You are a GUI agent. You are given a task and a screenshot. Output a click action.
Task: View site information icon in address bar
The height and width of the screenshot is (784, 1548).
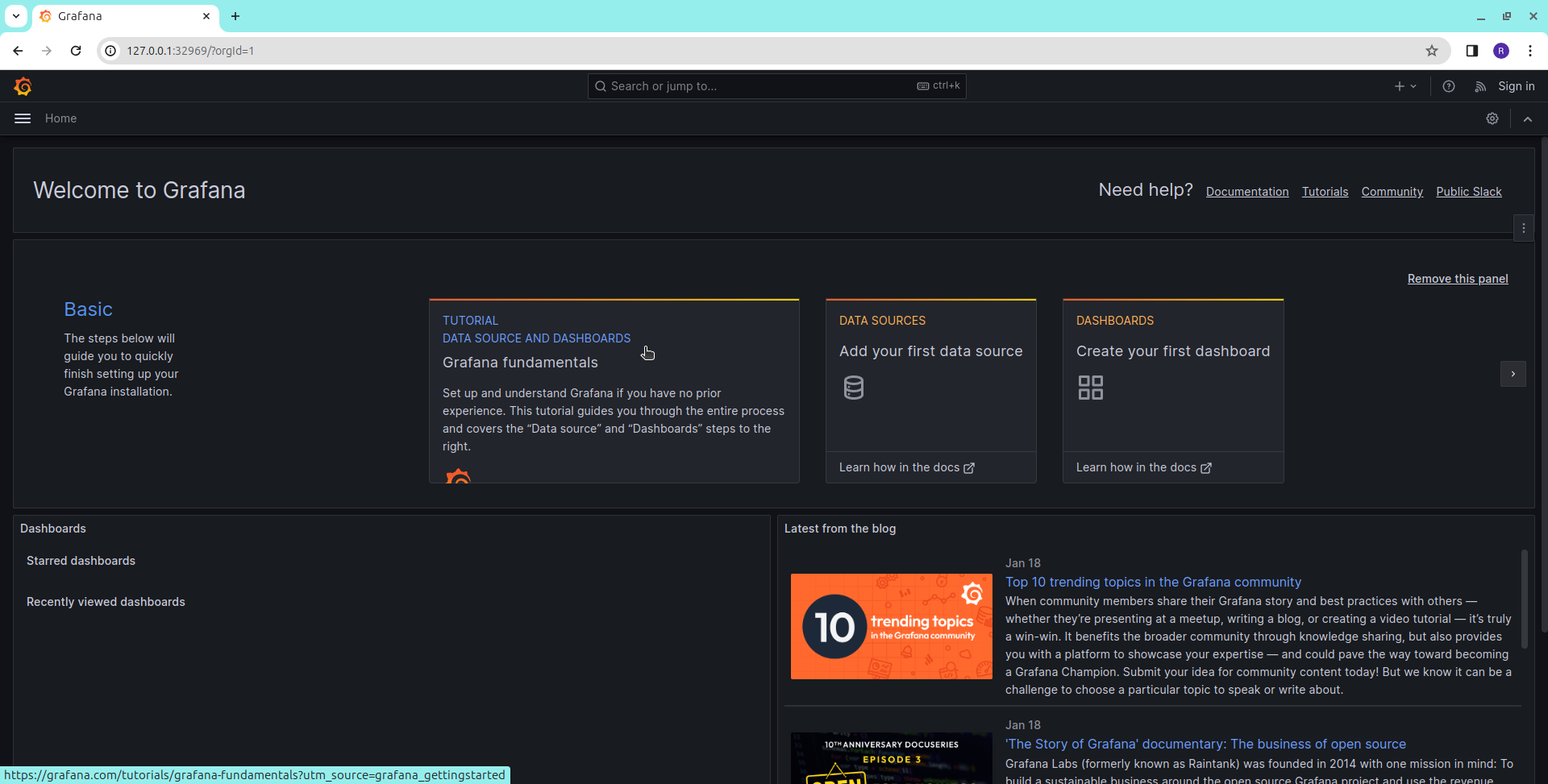[x=111, y=51]
